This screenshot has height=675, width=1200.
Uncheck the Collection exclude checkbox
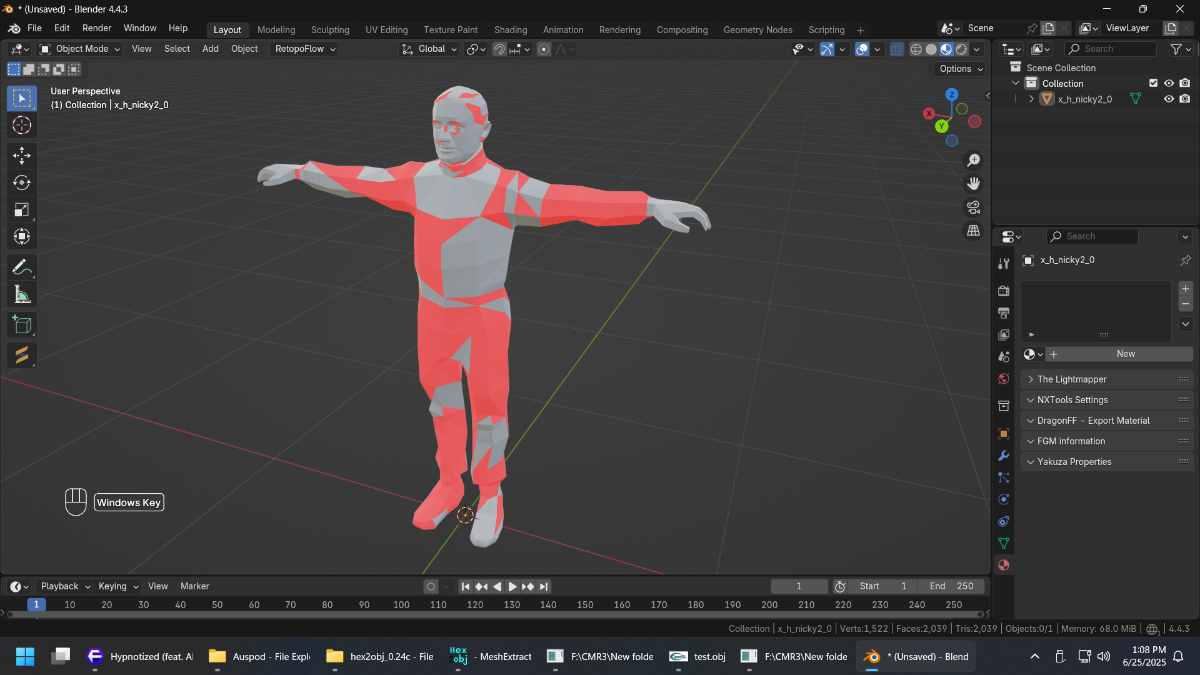pos(1153,83)
